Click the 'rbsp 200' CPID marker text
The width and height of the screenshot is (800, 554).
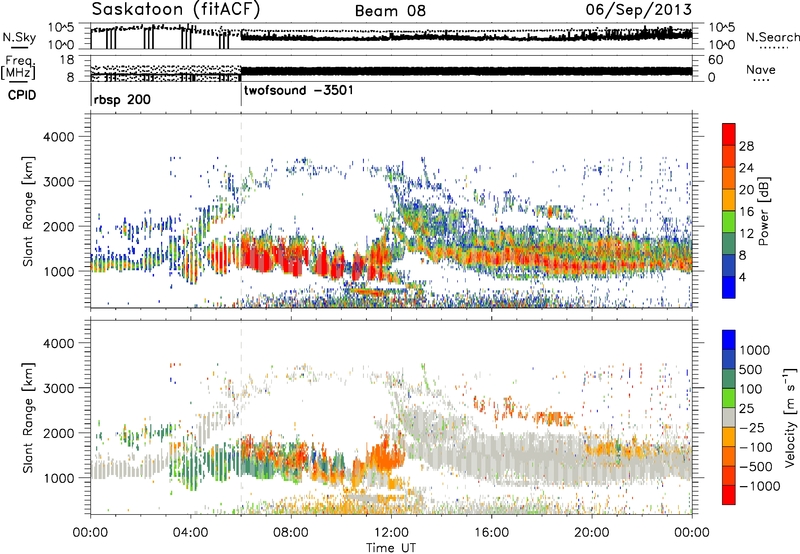[x=122, y=99]
